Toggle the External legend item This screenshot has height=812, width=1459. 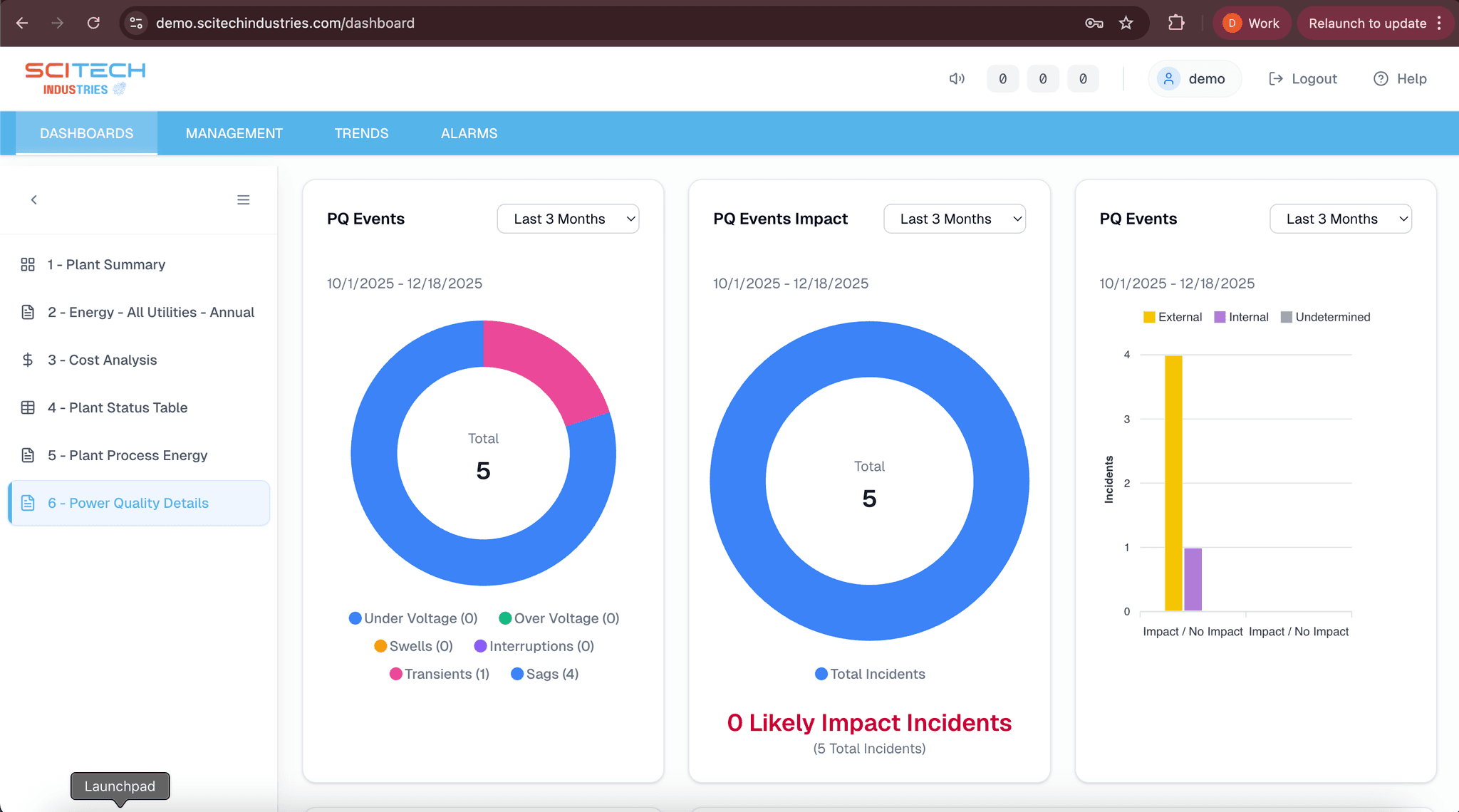[1148, 316]
